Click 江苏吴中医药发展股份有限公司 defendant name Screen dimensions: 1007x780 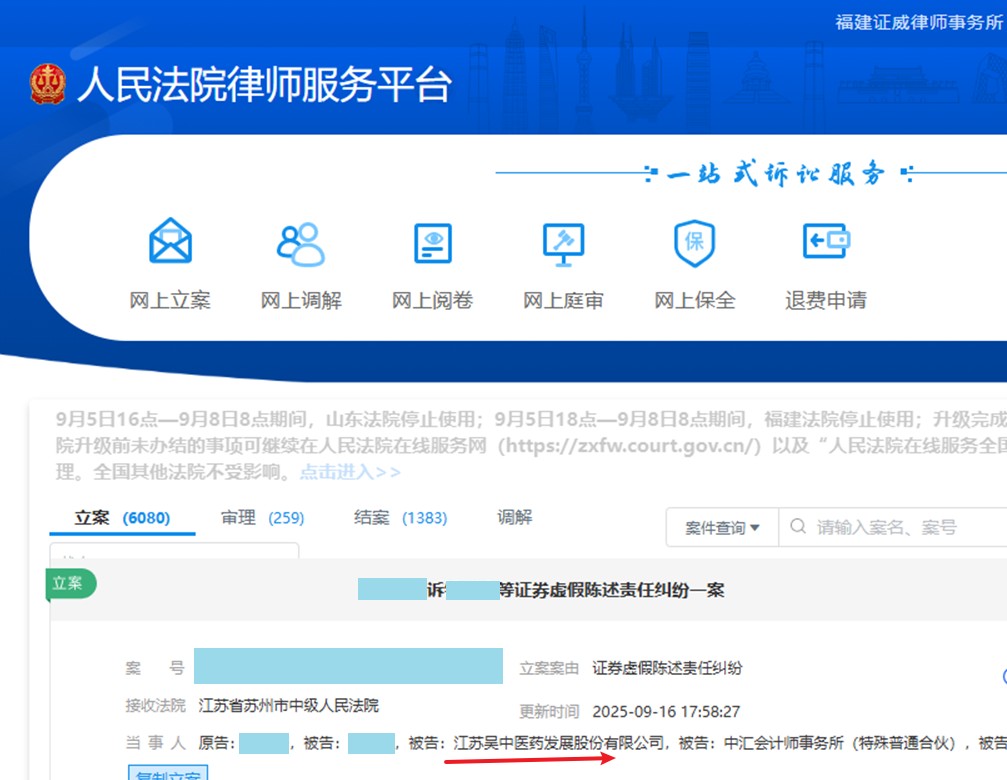tap(559, 743)
